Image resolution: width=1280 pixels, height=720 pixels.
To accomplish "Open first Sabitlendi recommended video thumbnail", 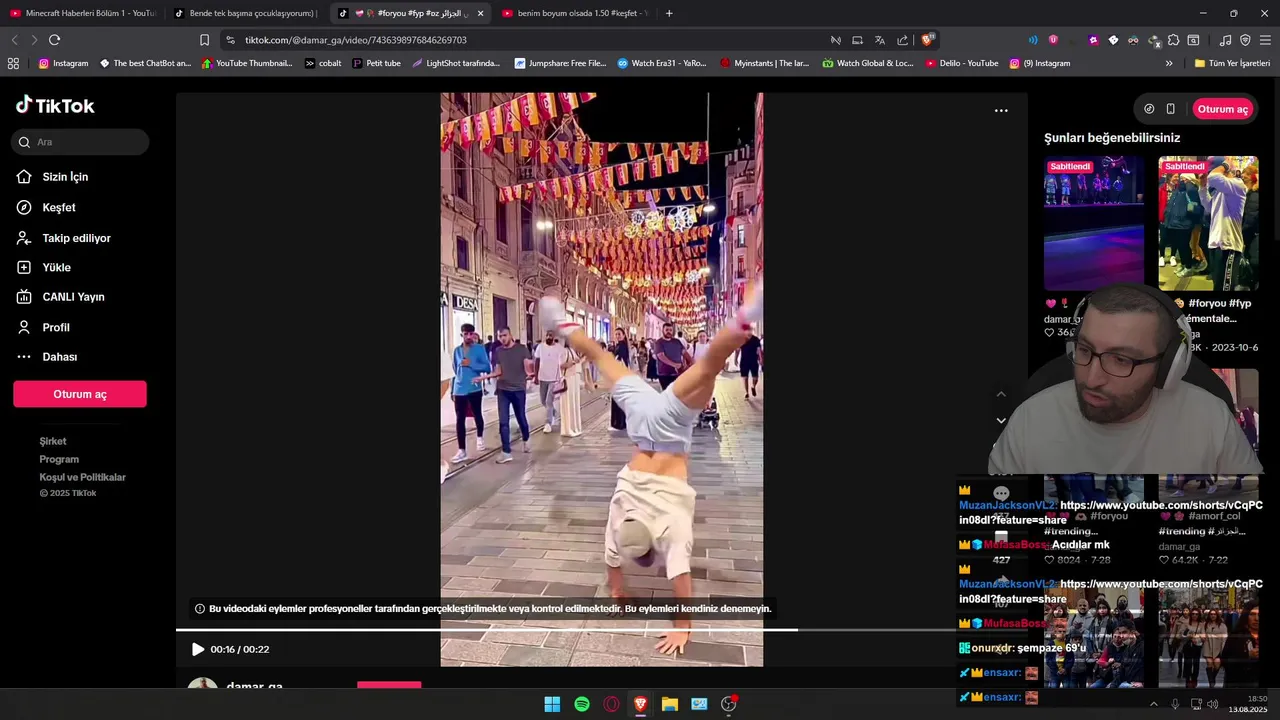I will [1094, 223].
